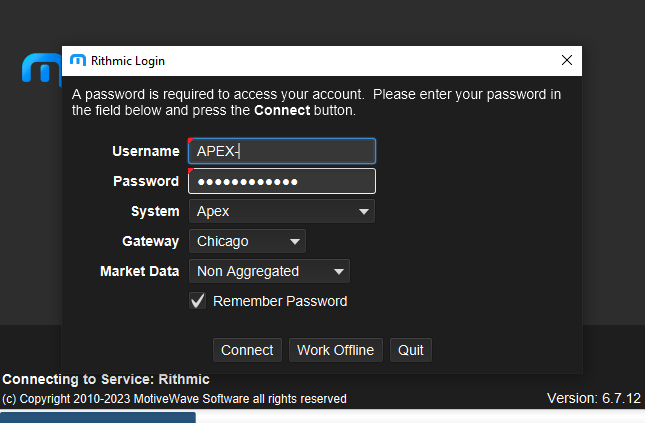Click the Quit button
Image resolution: width=645 pixels, height=423 pixels.
[411, 350]
